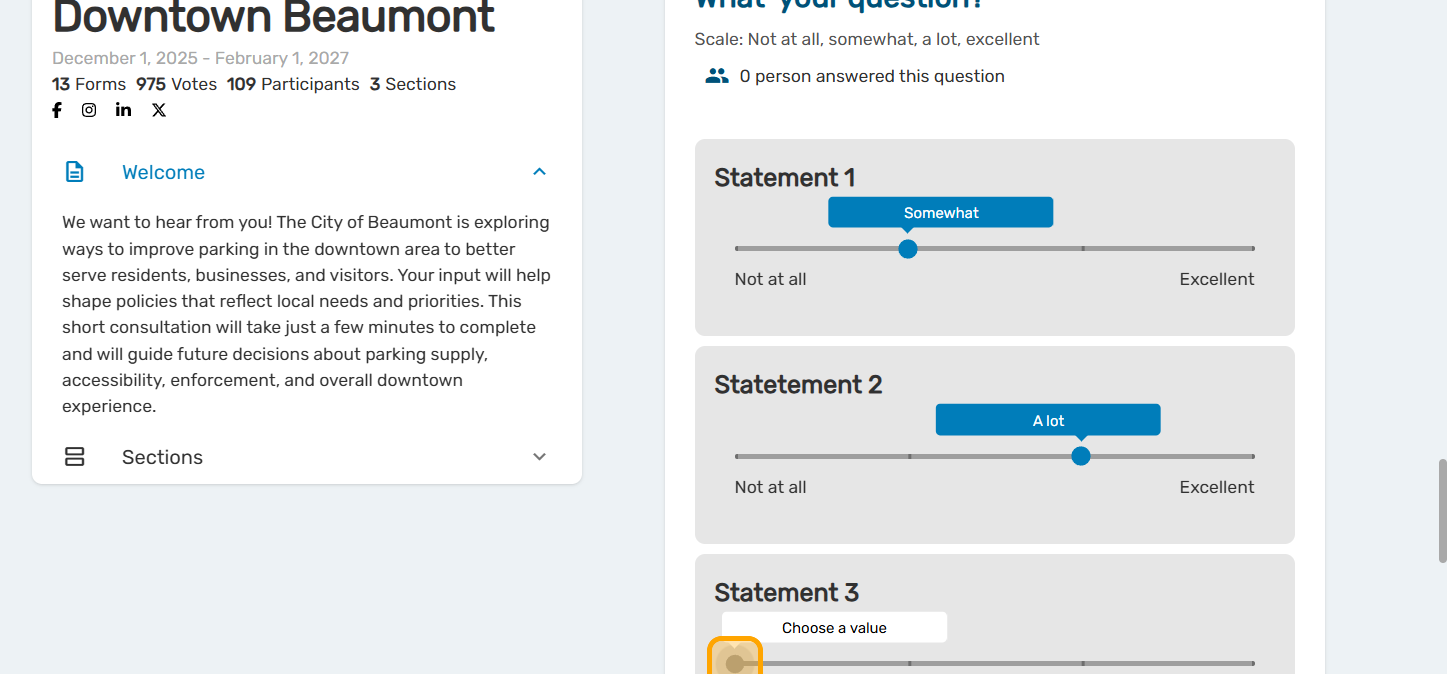
Task: Open the X (Twitter) social icon
Action: [x=159, y=110]
